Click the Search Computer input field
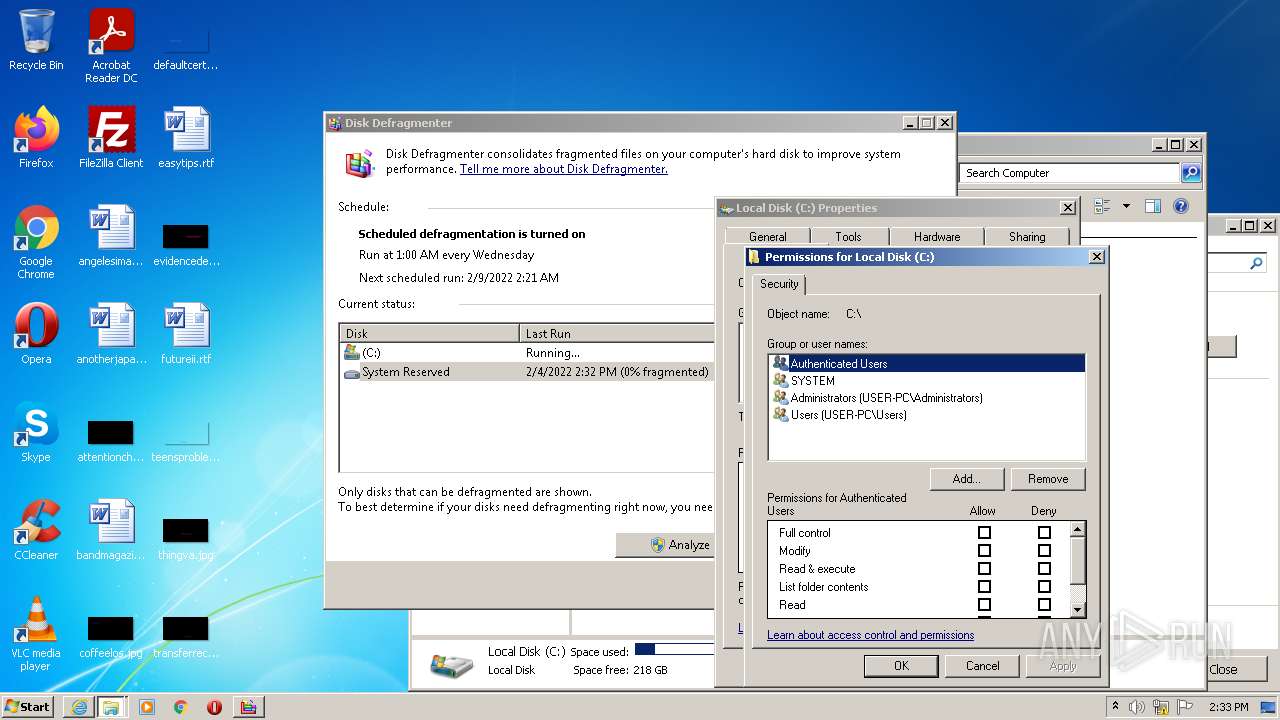The width and height of the screenshot is (1280, 720). coord(1070,173)
